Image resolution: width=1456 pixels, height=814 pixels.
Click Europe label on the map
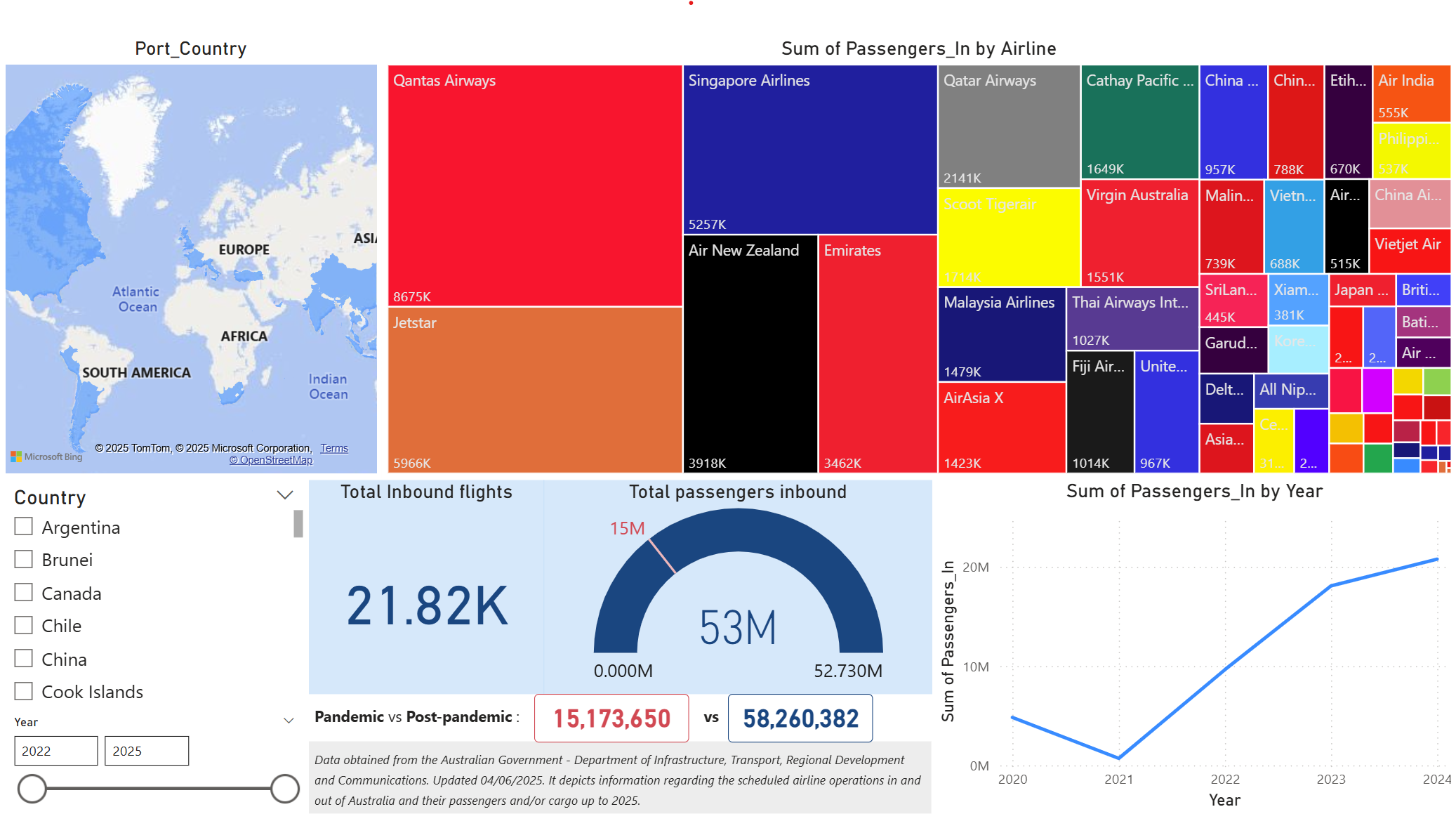pyautogui.click(x=244, y=249)
